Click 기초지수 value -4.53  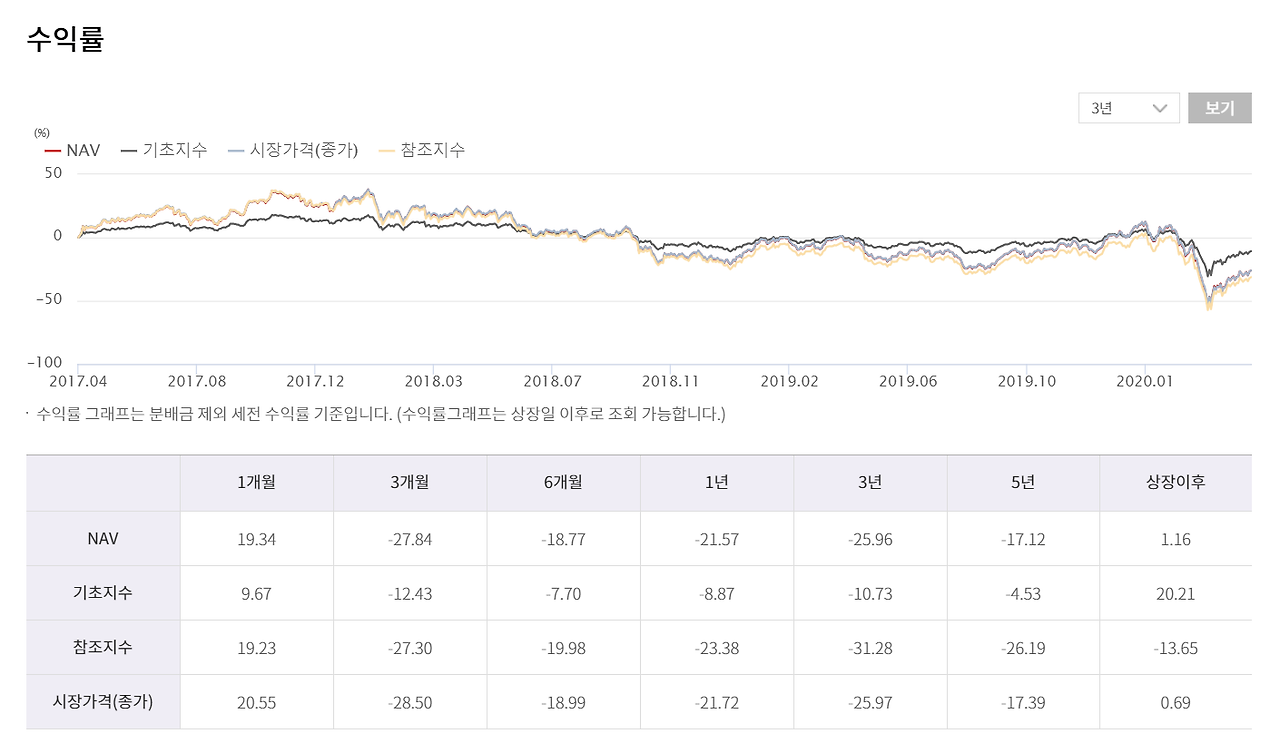pyautogui.click(x=1023, y=594)
